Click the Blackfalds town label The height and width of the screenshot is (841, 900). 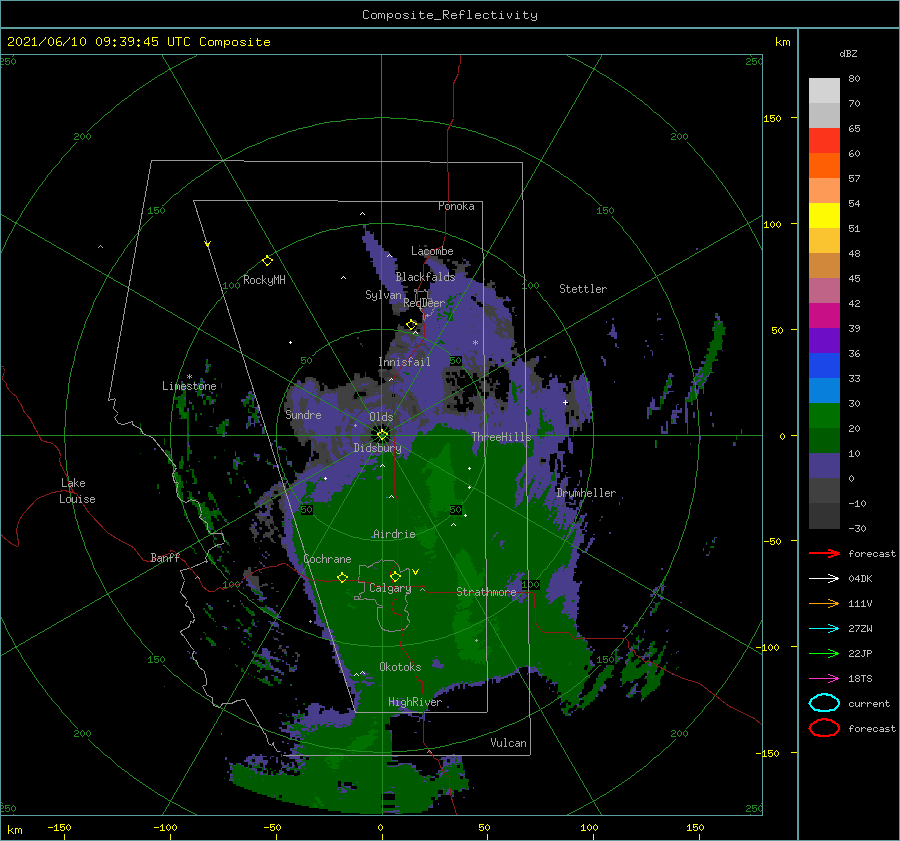[425, 277]
